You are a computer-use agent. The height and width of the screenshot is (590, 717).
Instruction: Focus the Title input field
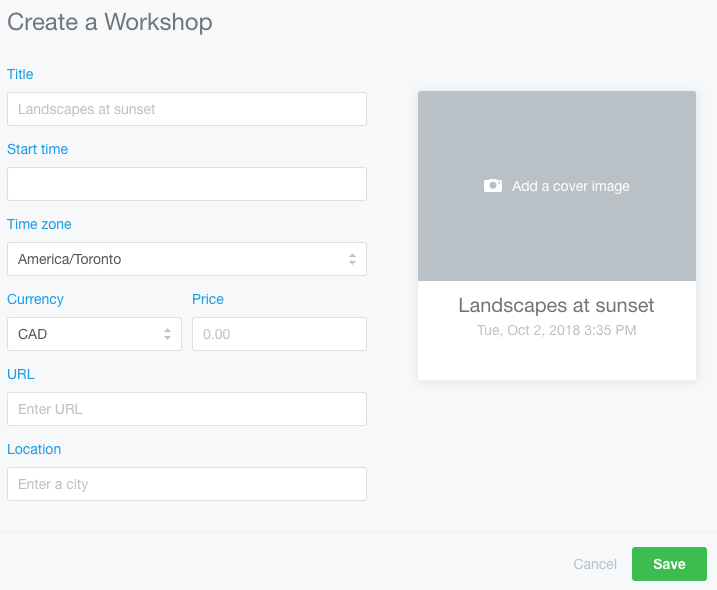point(187,109)
